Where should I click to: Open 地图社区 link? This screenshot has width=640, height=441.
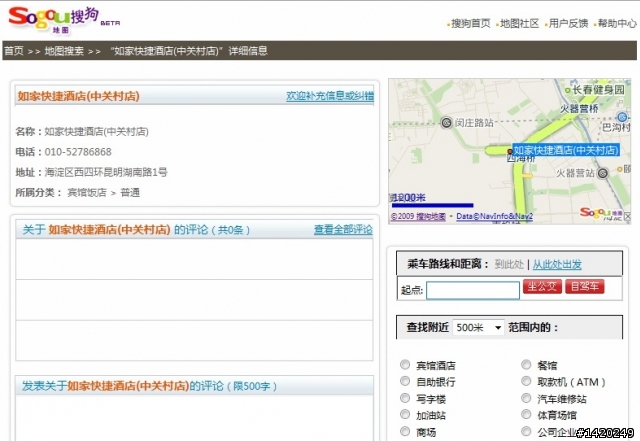520,24
